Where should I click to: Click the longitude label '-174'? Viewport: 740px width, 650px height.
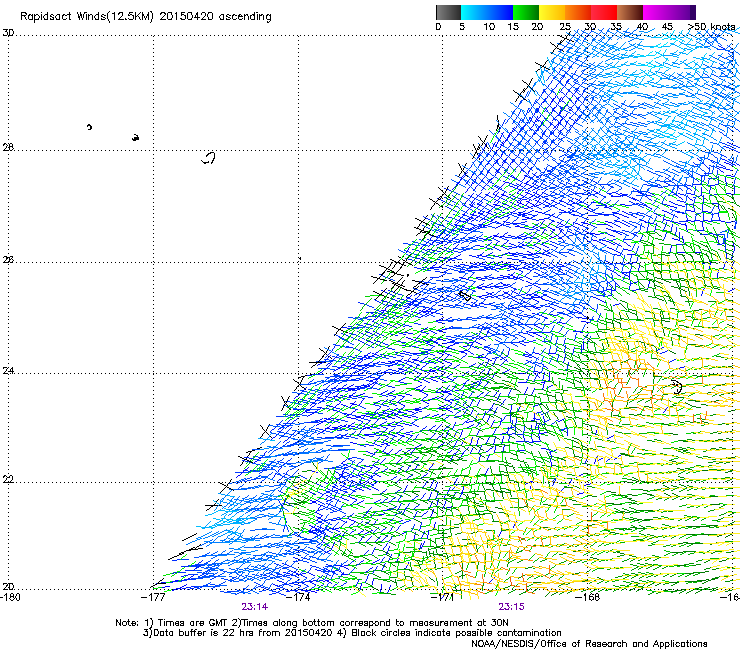pos(298,597)
